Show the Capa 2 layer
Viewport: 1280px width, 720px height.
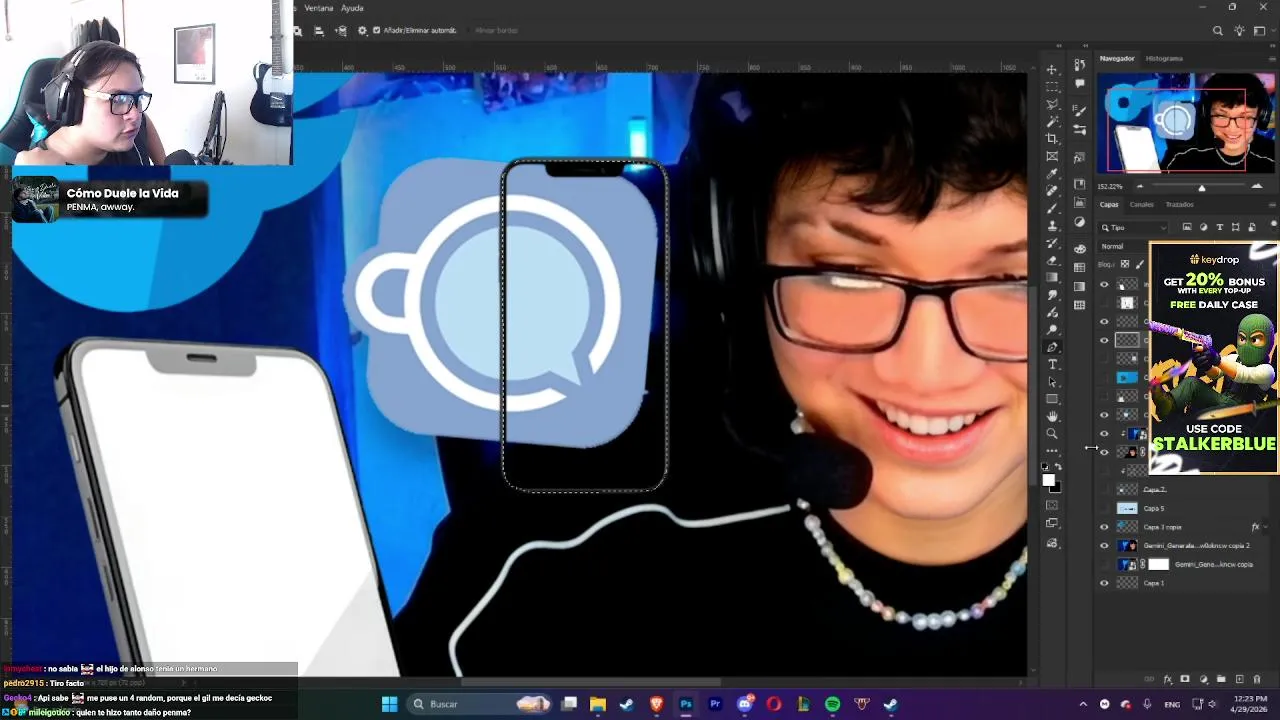[1104, 489]
